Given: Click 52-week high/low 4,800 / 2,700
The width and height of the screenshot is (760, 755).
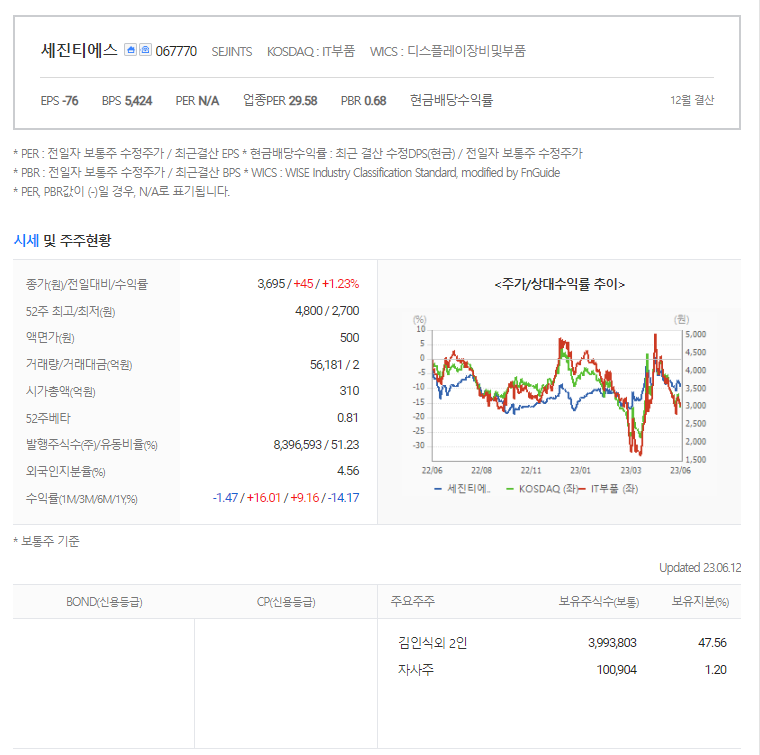Looking at the screenshot, I should tap(327, 311).
